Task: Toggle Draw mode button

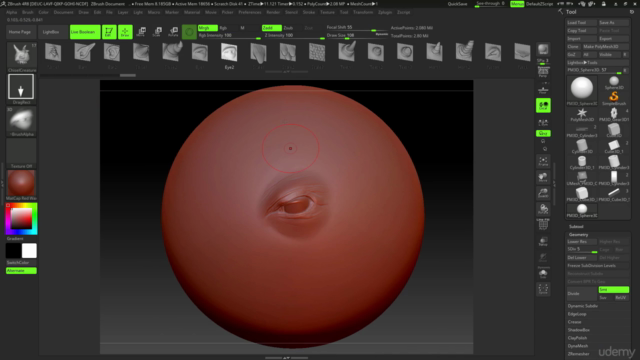Action: (x=125, y=32)
